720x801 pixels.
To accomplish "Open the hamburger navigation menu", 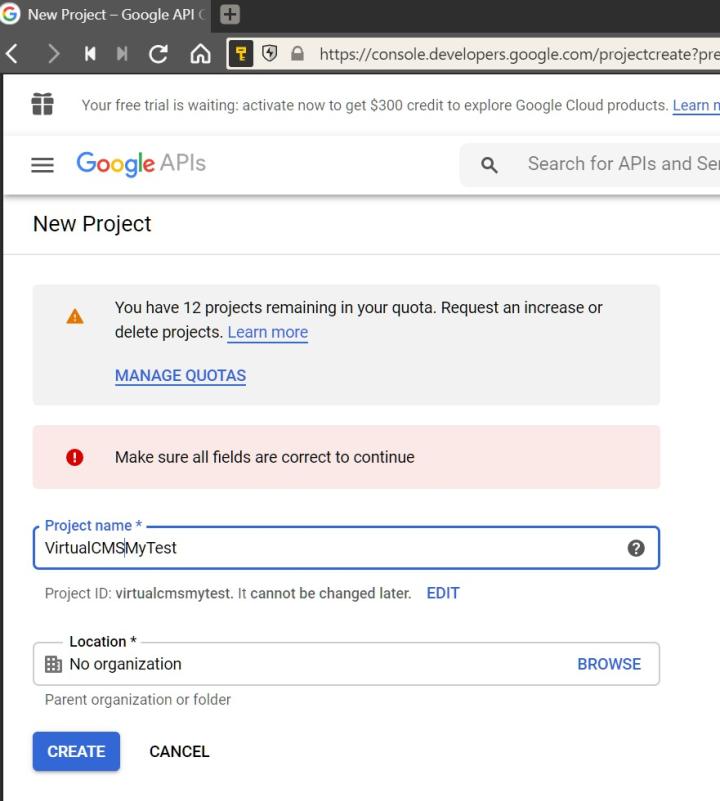I will pos(42,165).
